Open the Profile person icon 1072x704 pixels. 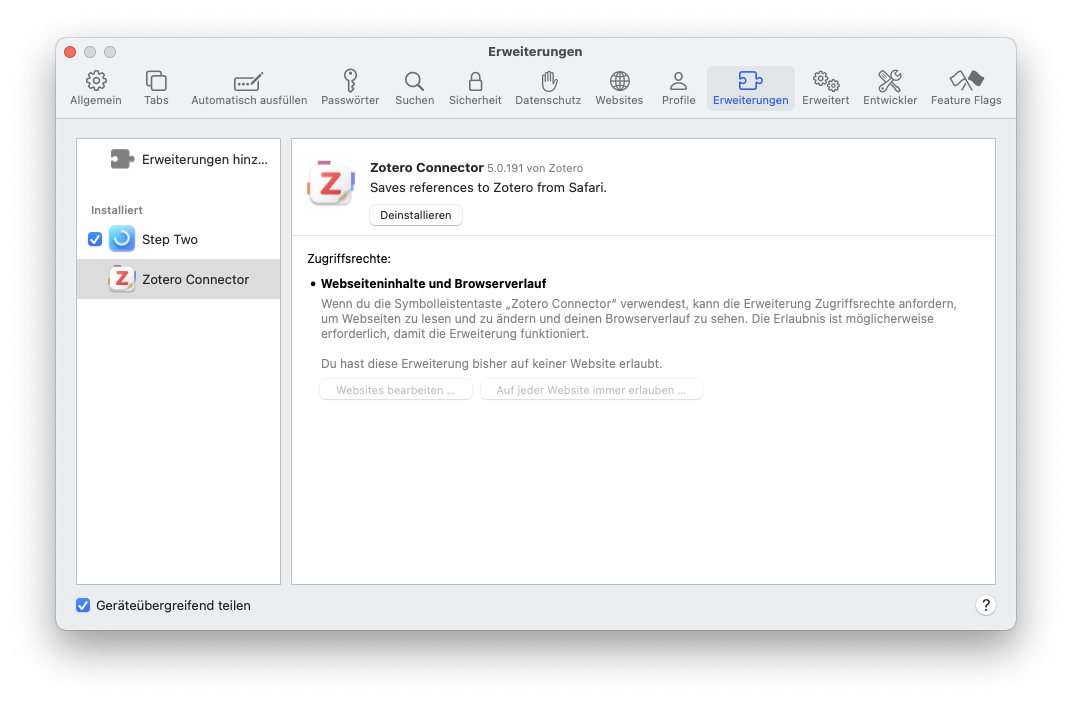click(678, 81)
